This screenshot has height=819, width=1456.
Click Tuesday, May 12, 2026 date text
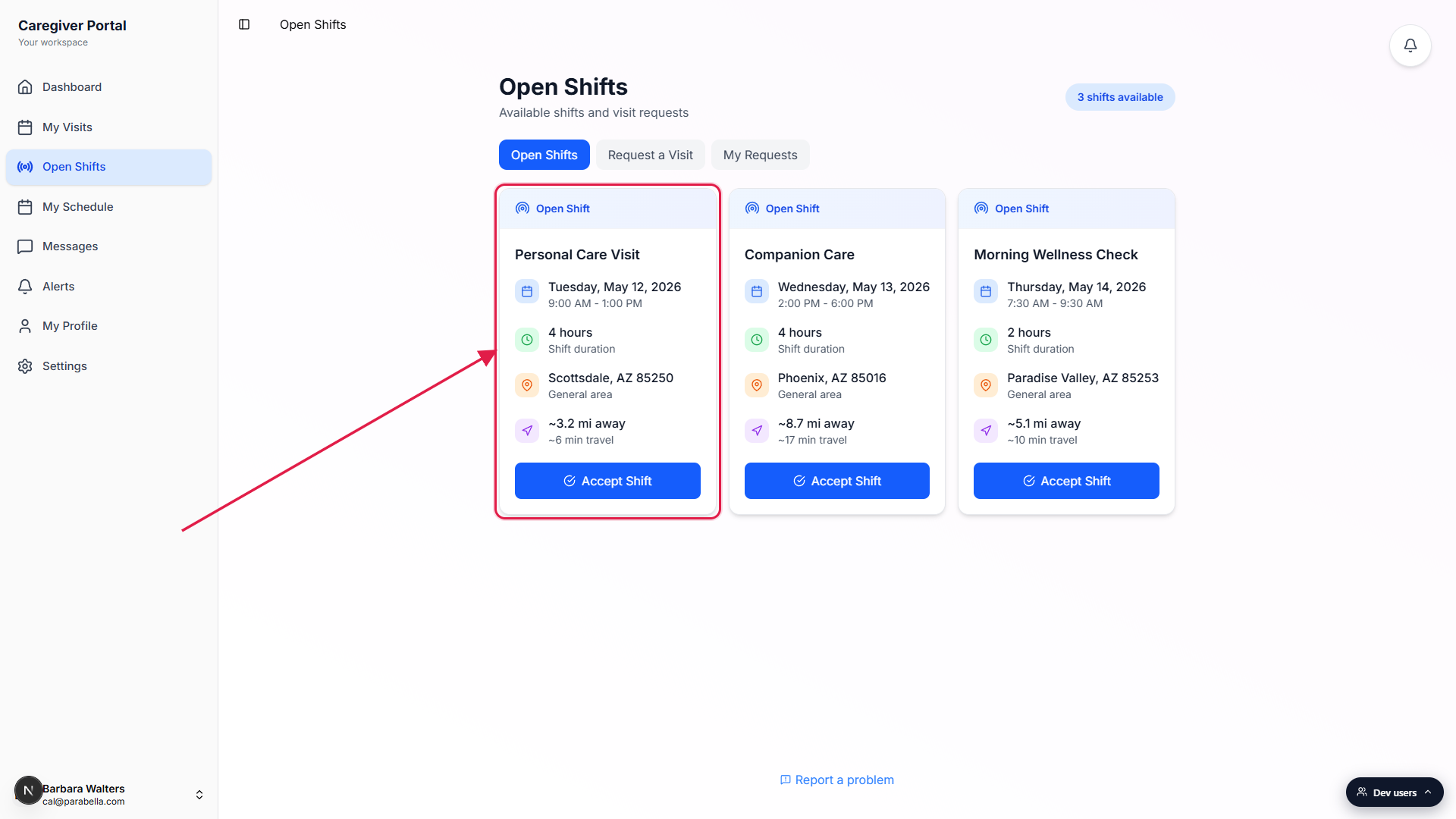point(614,287)
